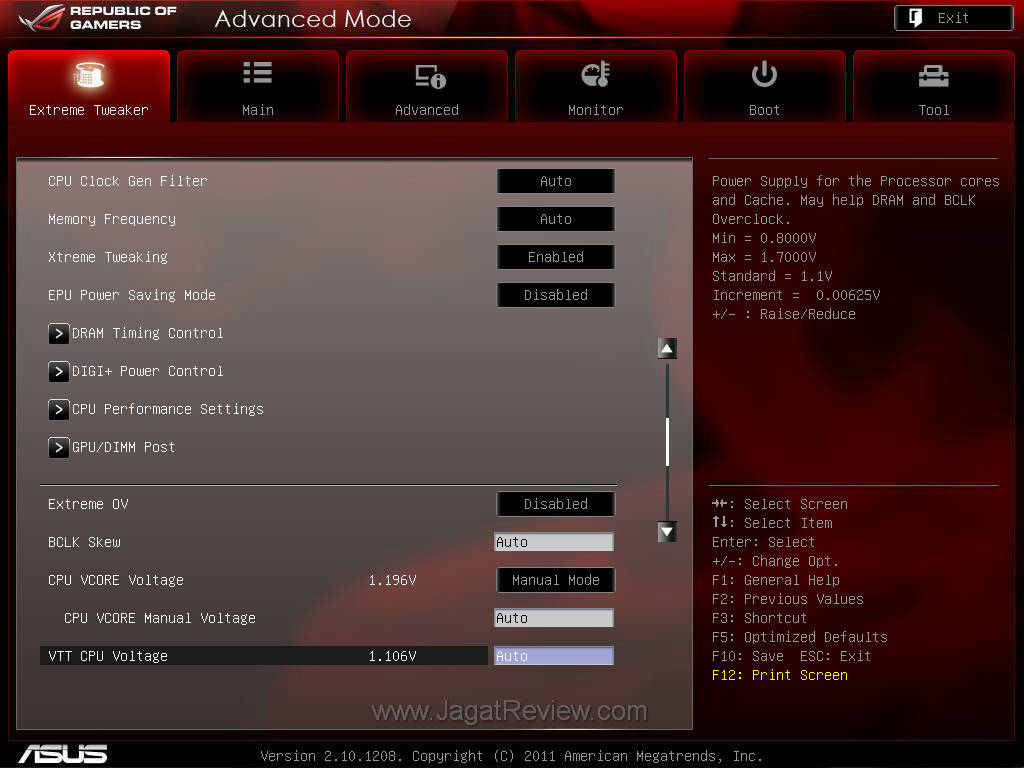Toggle Extreme OV Disabled setting
This screenshot has height=768, width=1024.
pyautogui.click(x=555, y=504)
